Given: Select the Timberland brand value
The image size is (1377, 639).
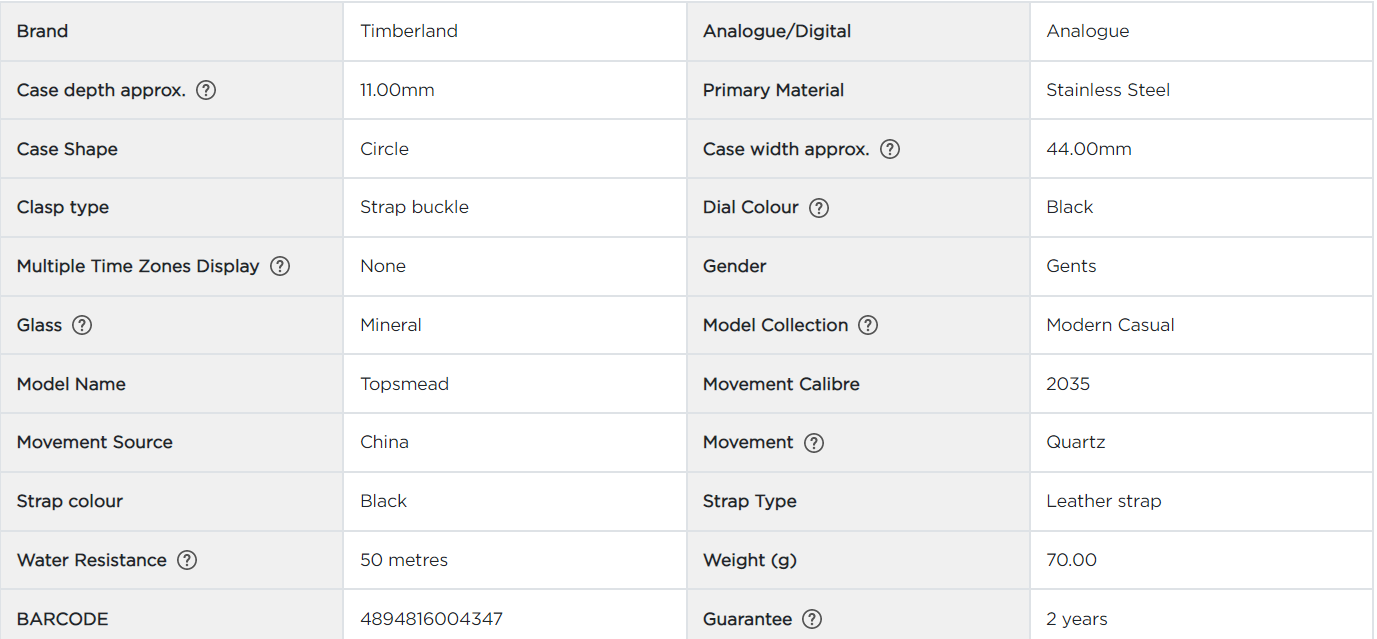Looking at the screenshot, I should pos(409,31).
